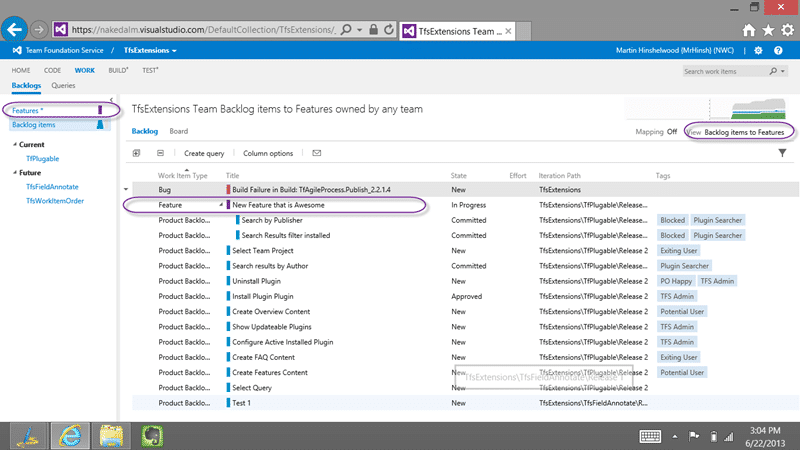Screen dimensions: 800x450
Task: Click Create query
Action: [x=204, y=153]
